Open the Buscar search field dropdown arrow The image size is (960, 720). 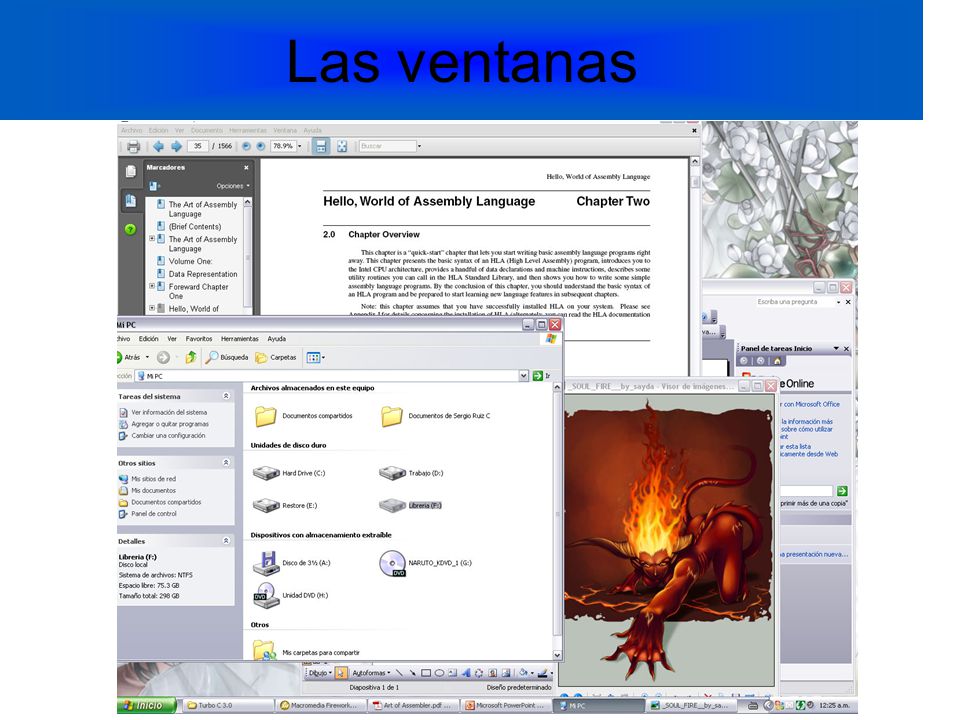click(419, 146)
